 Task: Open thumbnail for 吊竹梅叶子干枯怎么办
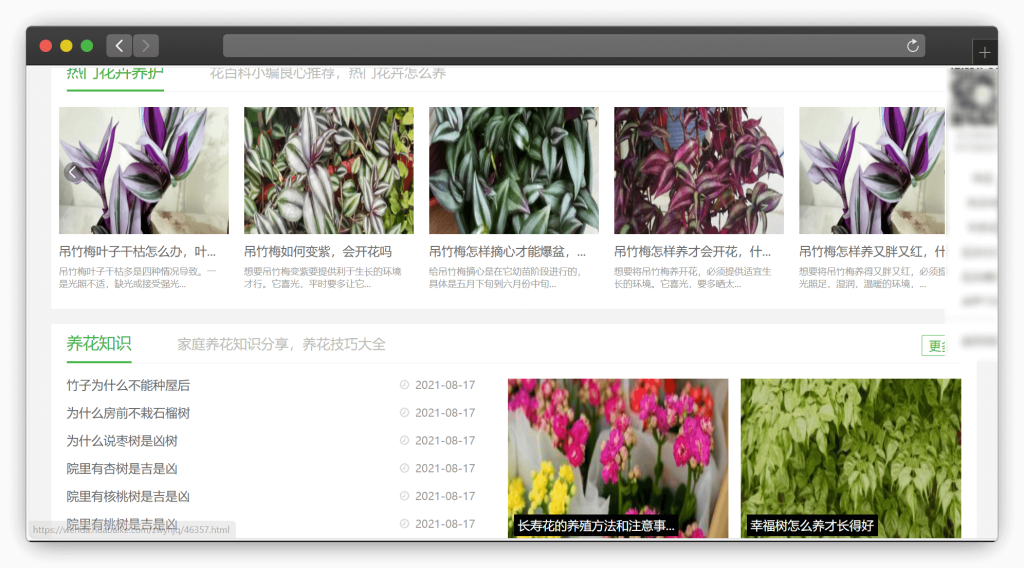pos(144,170)
